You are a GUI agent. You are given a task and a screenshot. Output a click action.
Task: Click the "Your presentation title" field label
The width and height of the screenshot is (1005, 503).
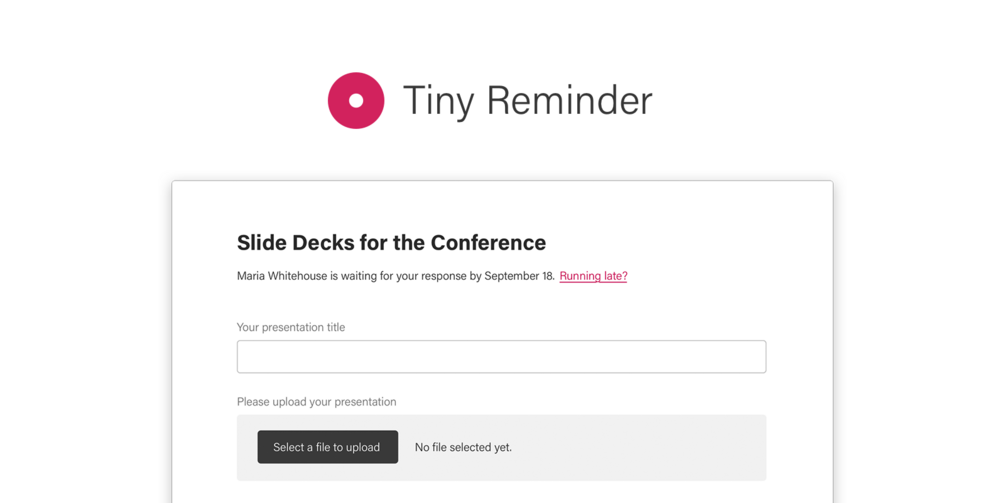coord(290,327)
